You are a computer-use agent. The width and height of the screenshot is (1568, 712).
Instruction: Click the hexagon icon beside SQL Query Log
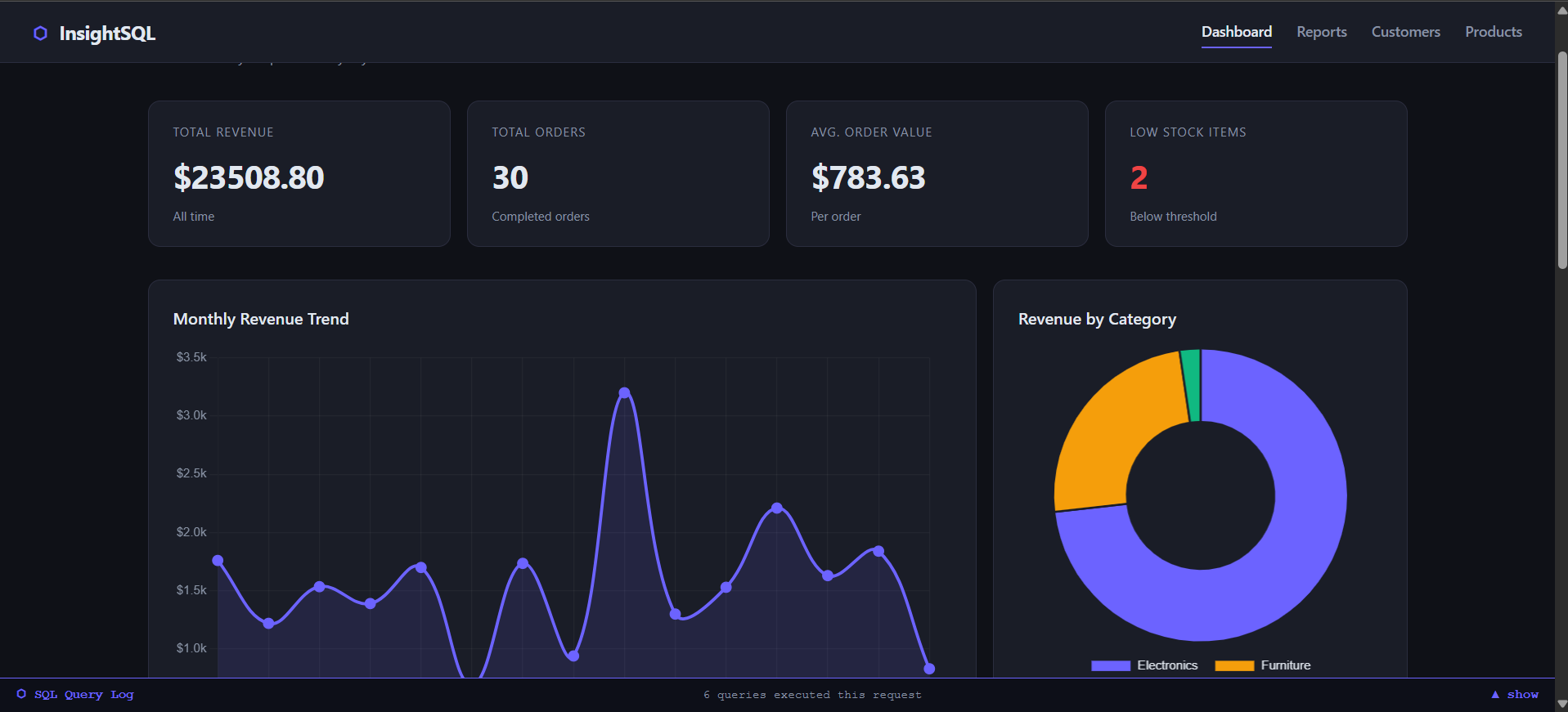[x=21, y=694]
